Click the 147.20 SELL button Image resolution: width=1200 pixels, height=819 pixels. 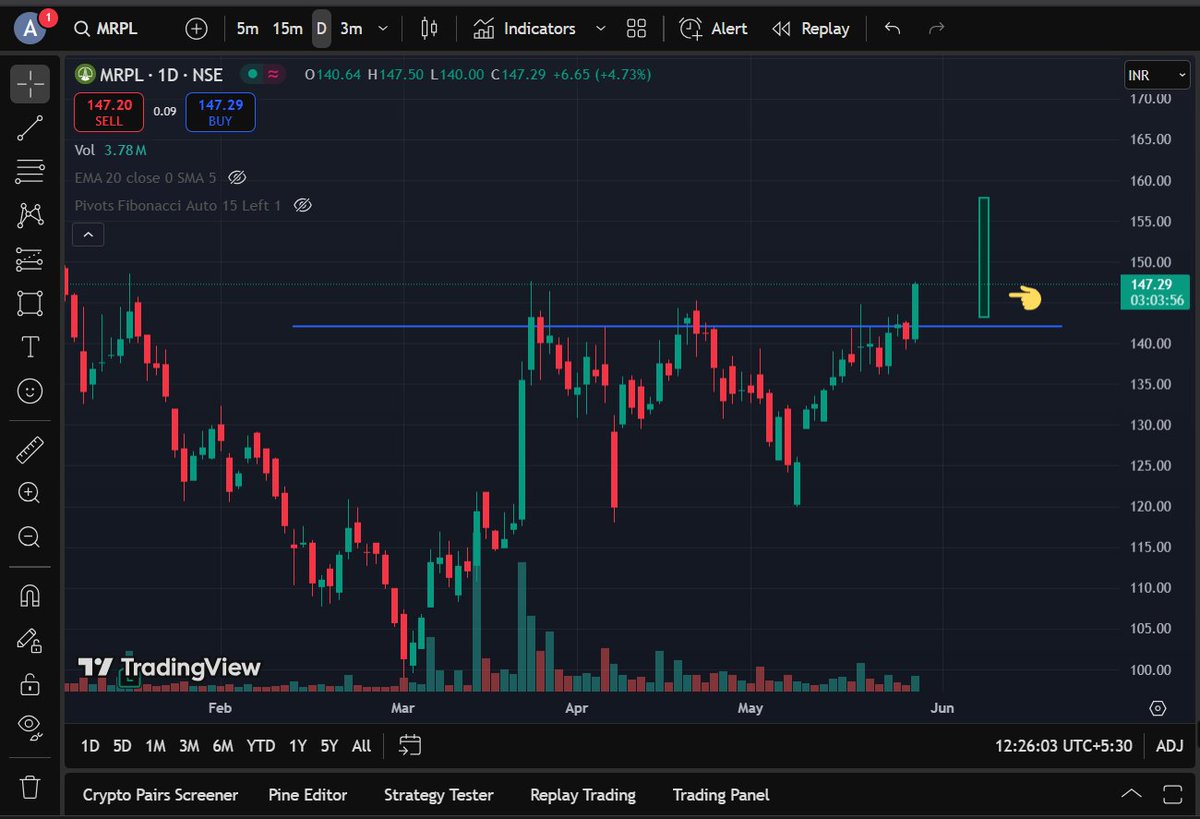[x=108, y=112]
